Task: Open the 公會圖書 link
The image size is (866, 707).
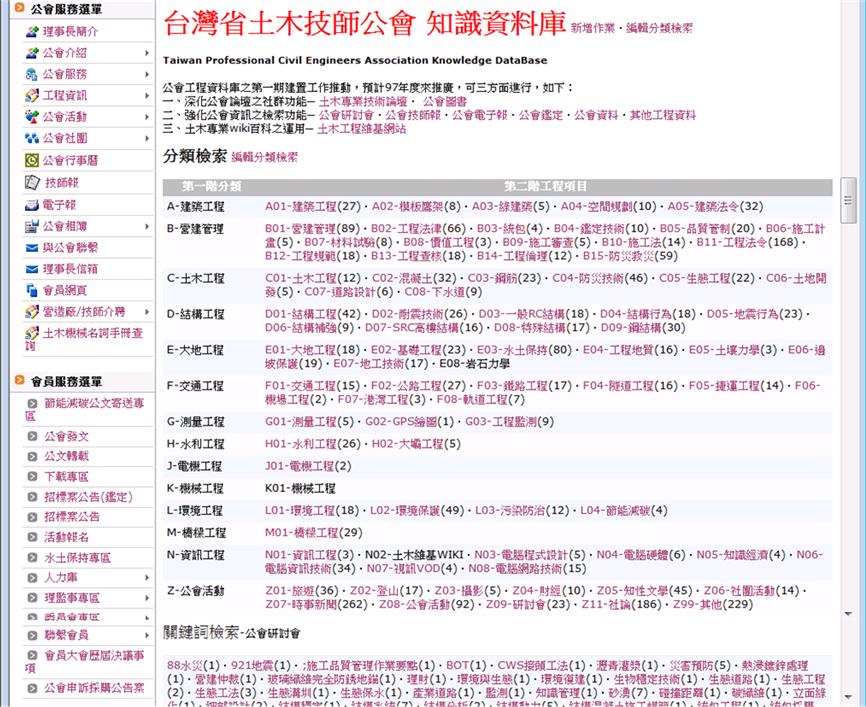Action: 445,102
